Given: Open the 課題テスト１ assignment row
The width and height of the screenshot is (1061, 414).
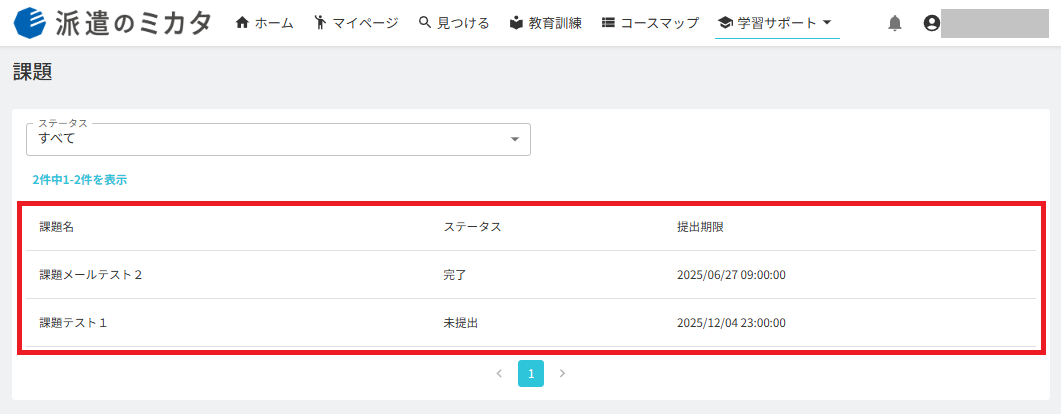Looking at the screenshot, I should tap(531, 323).
